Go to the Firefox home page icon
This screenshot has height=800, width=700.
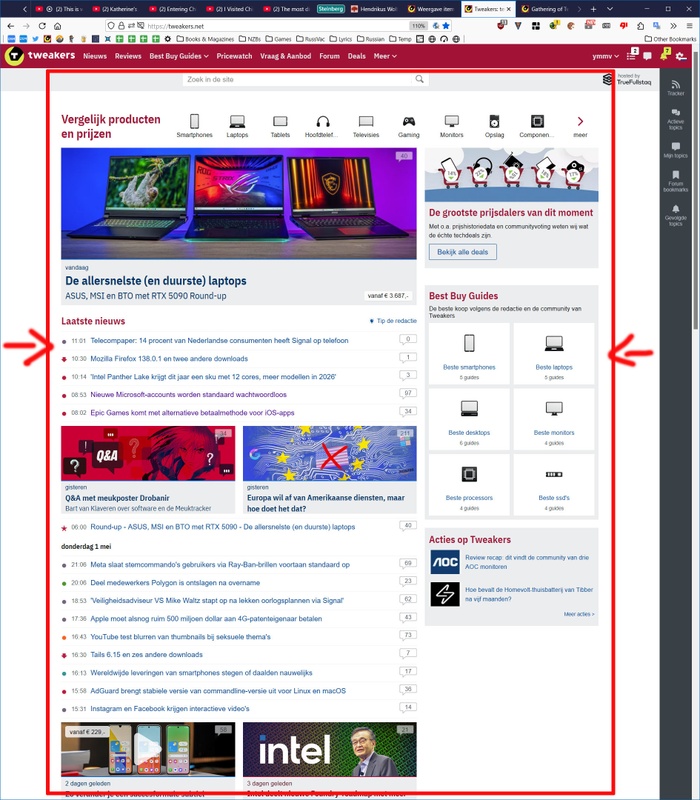[58, 26]
